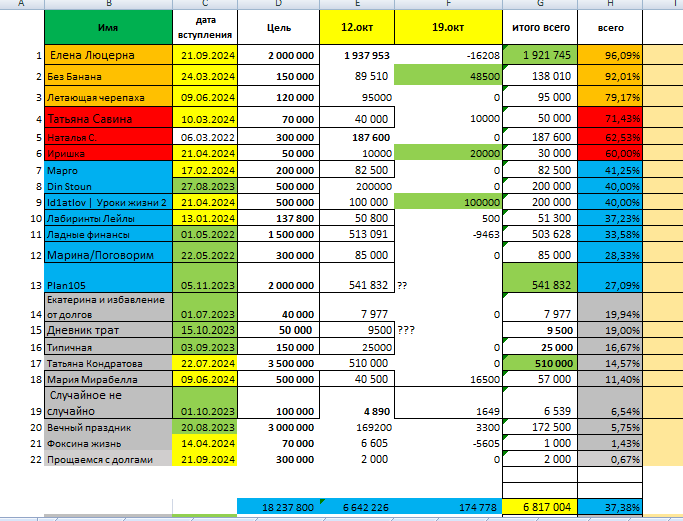Viewport: 683px width, 521px height.
Task: Select the percentage cell '96,09%'
Action: [x=610, y=55]
